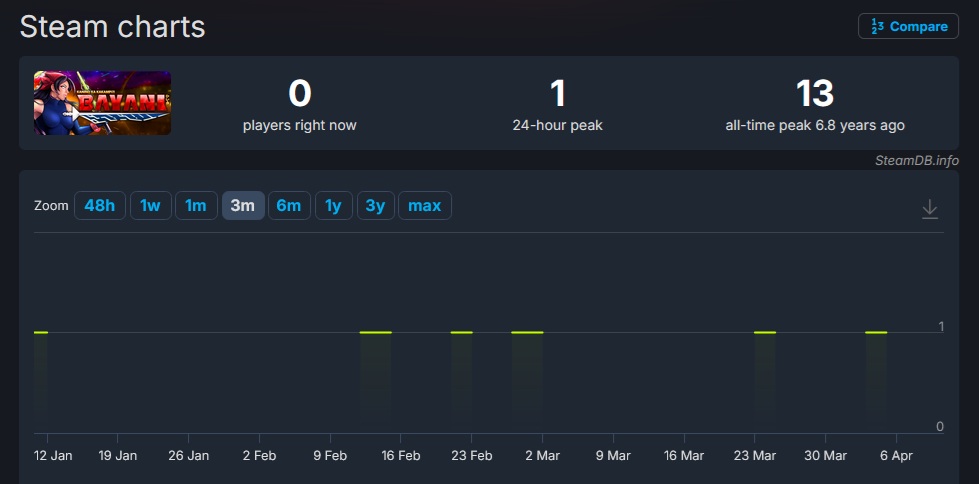
Task: Click the y-axis value 1
Action: point(941,326)
